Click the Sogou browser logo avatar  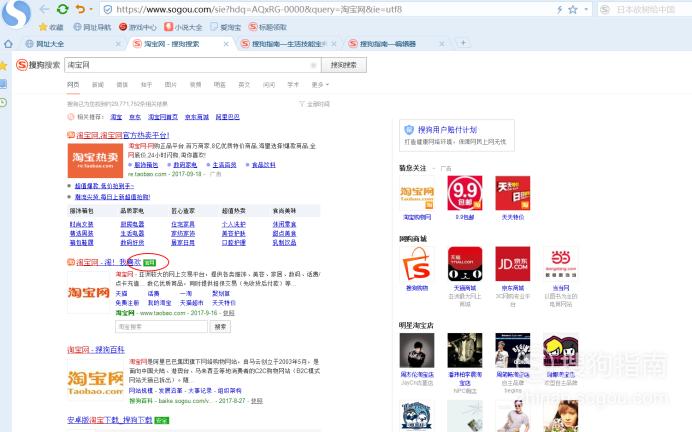[x=16, y=13]
